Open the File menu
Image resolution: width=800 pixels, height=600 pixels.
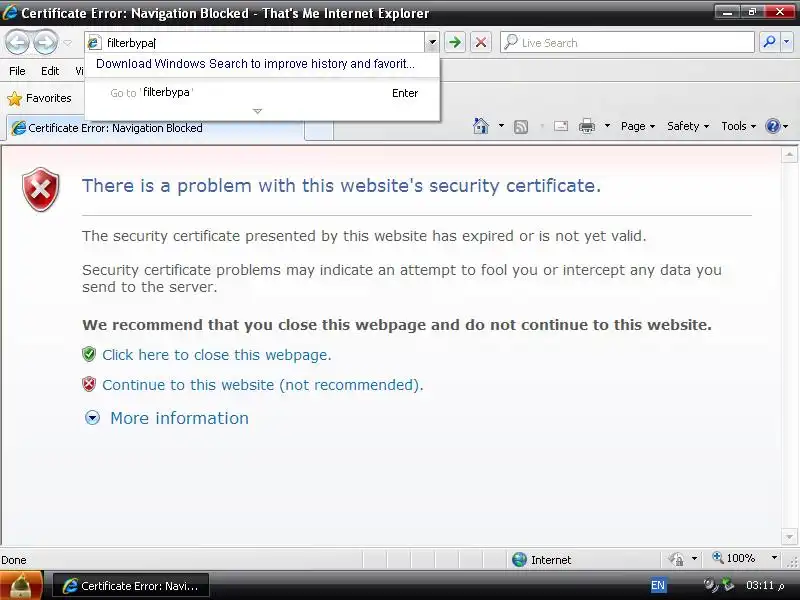[x=17, y=71]
